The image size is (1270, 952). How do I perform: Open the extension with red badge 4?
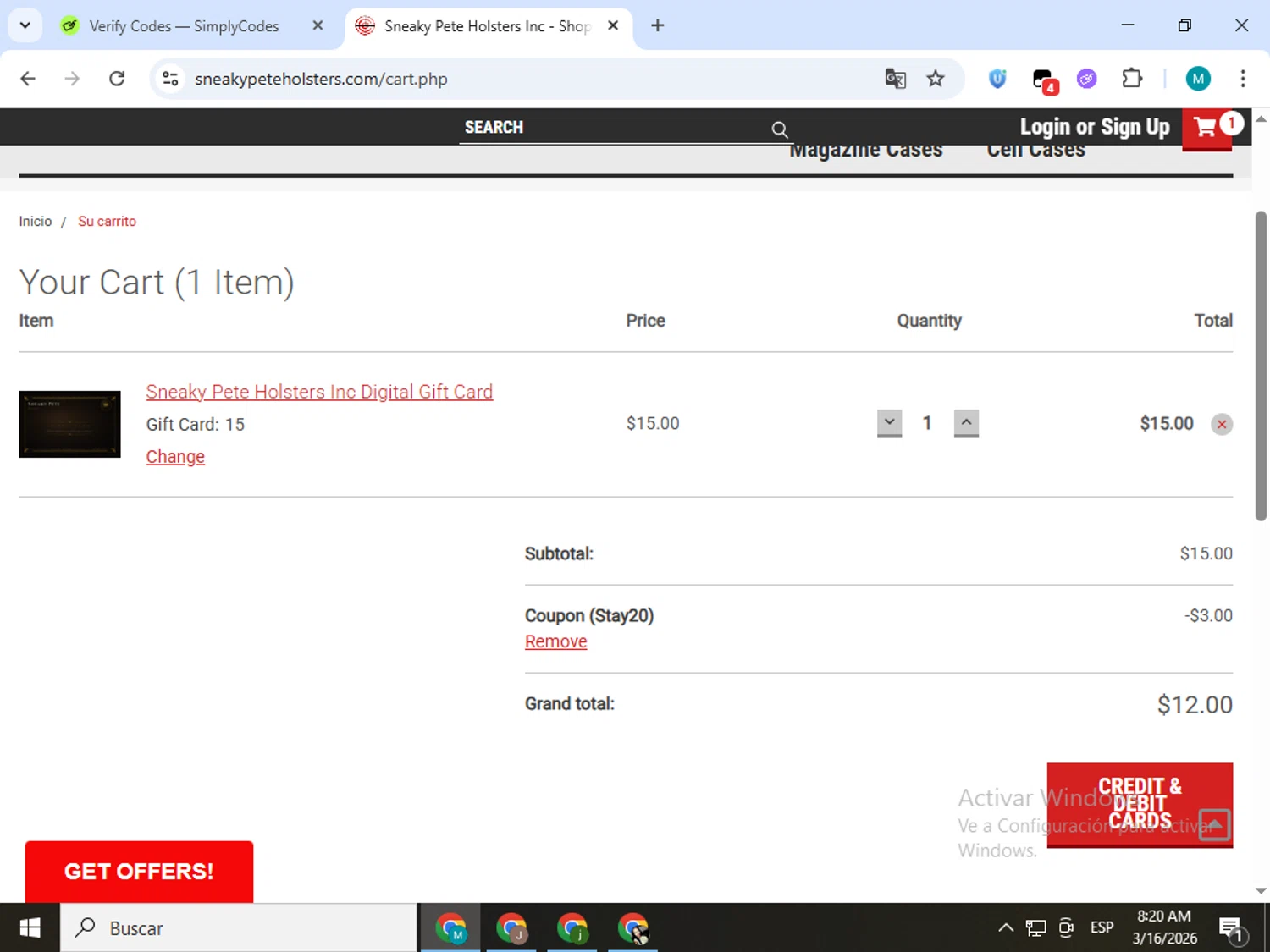pos(1044,80)
